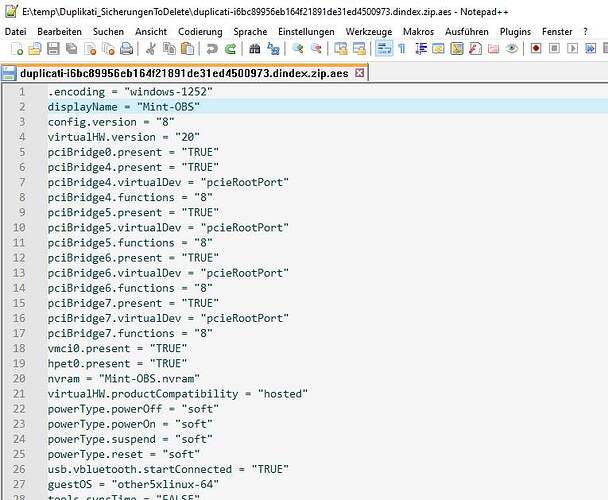Click the Close document toolbar icon
608x500 pixels.
click(90, 49)
